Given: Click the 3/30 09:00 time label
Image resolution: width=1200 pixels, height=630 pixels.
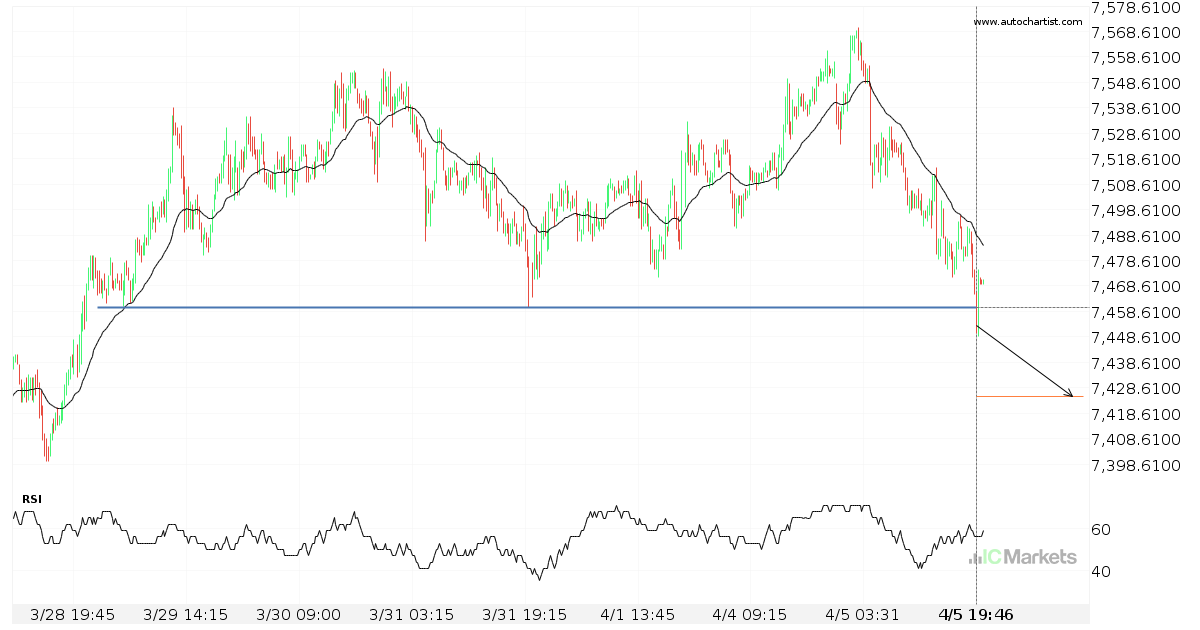Looking at the screenshot, I should tap(298, 614).
